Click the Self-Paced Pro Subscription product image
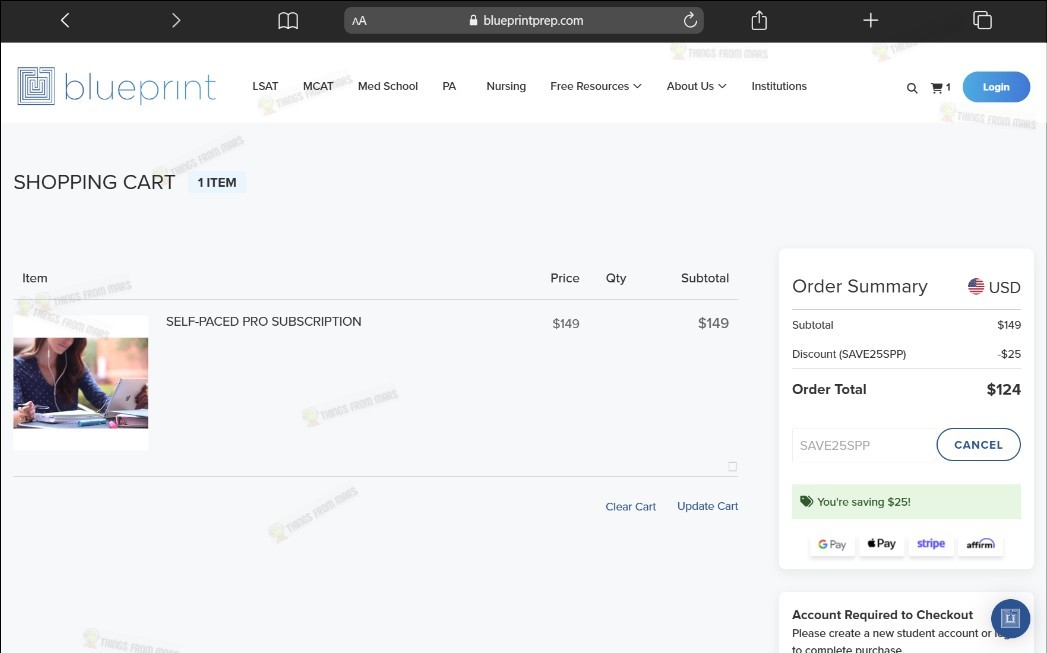1047x653 pixels. coord(81,383)
